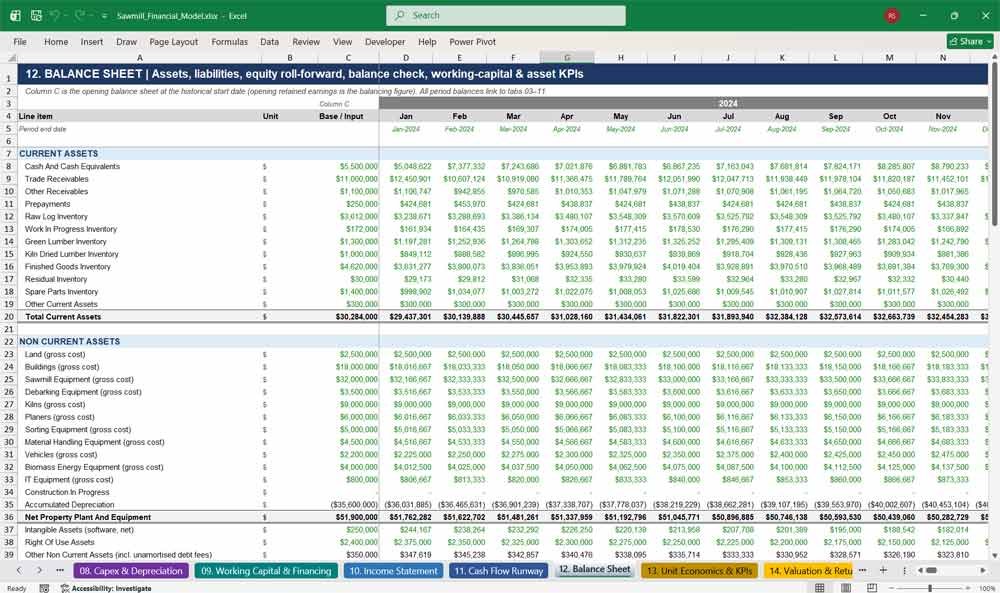Open the Review ribbon tab
The height and width of the screenshot is (593, 1000).
(x=306, y=41)
